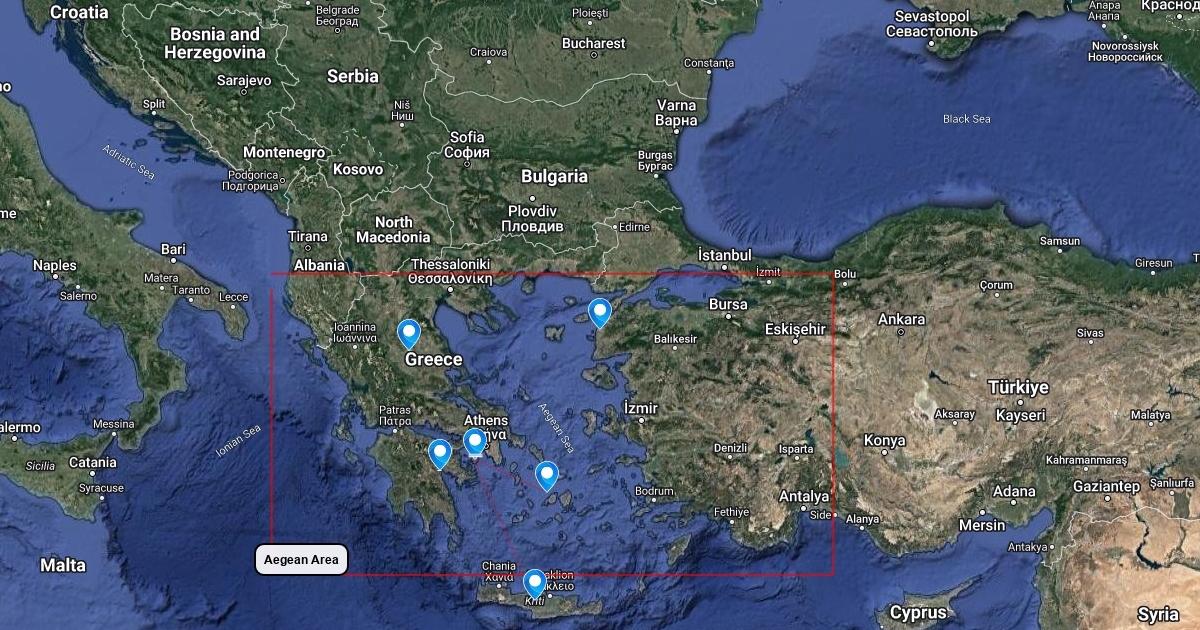
Task: Click the pin in the Cyclades islands
Action: (546, 475)
